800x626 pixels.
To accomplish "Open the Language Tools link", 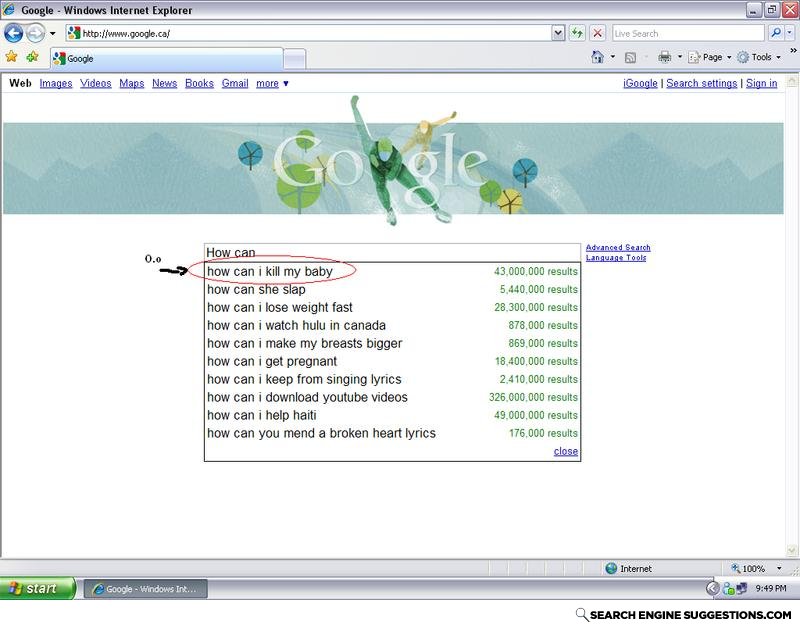I will pyautogui.click(x=616, y=258).
